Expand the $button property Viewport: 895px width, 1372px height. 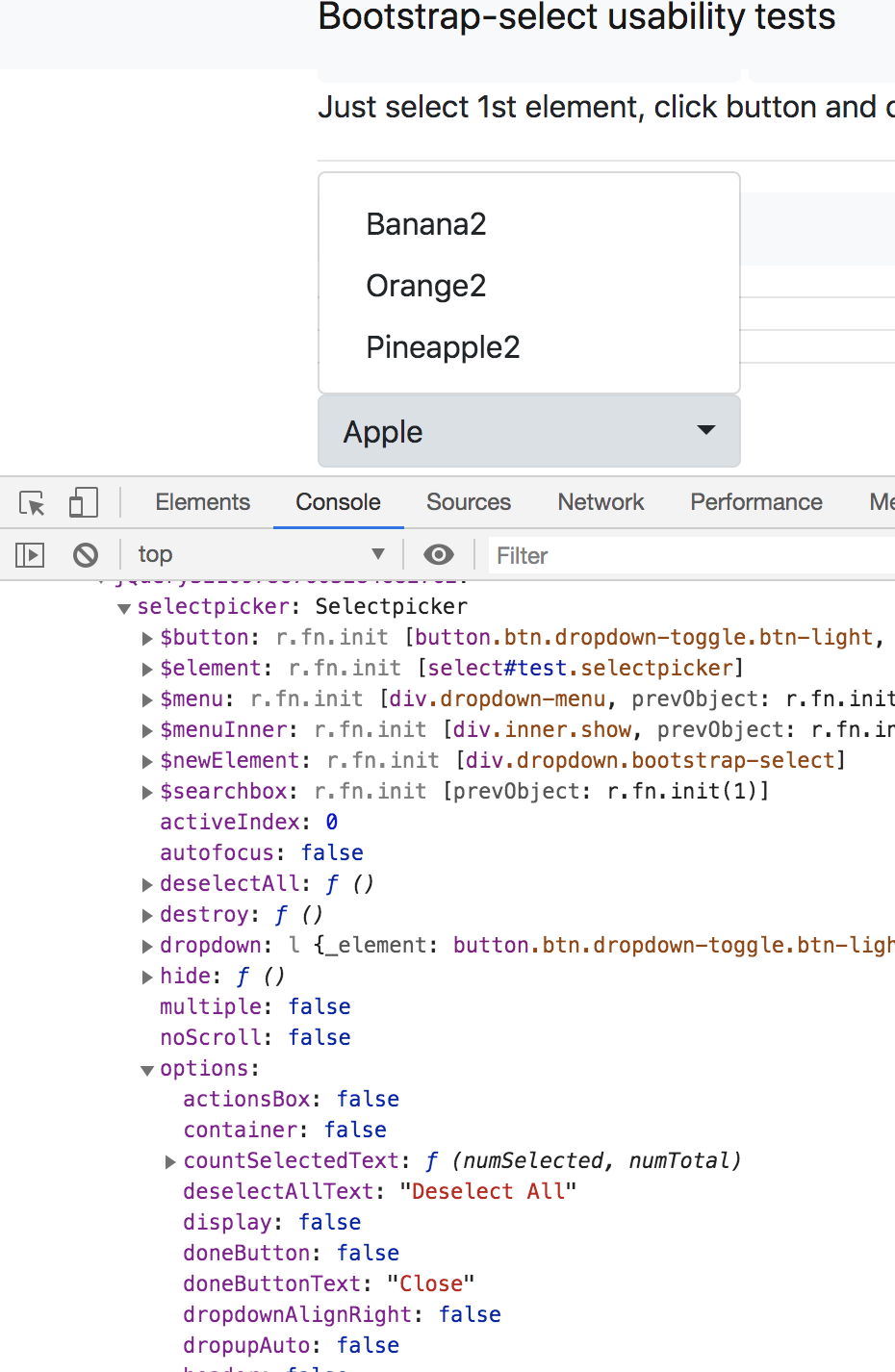pyautogui.click(x=146, y=637)
